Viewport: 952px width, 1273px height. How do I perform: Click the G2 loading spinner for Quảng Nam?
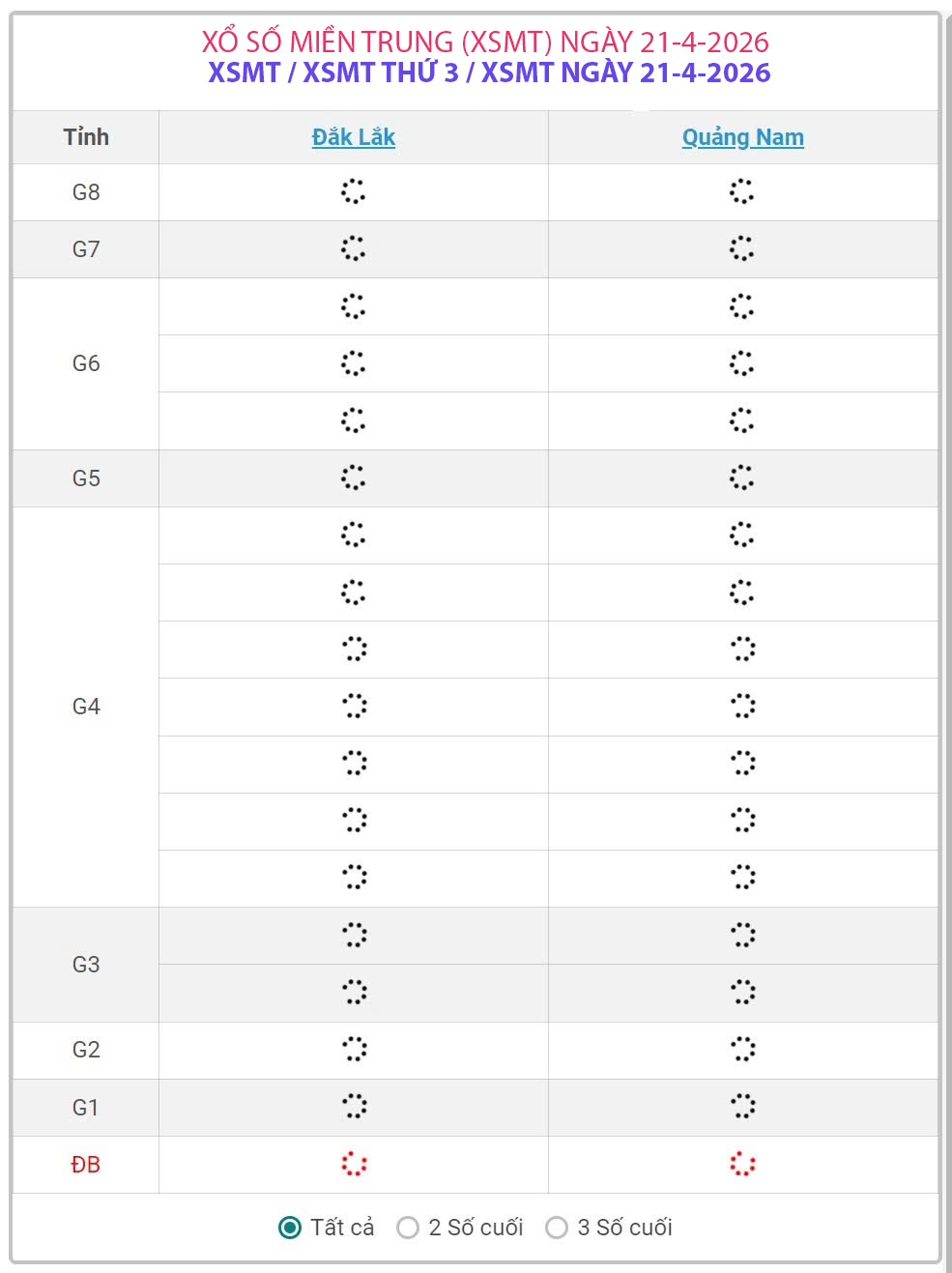pyautogui.click(x=742, y=1049)
